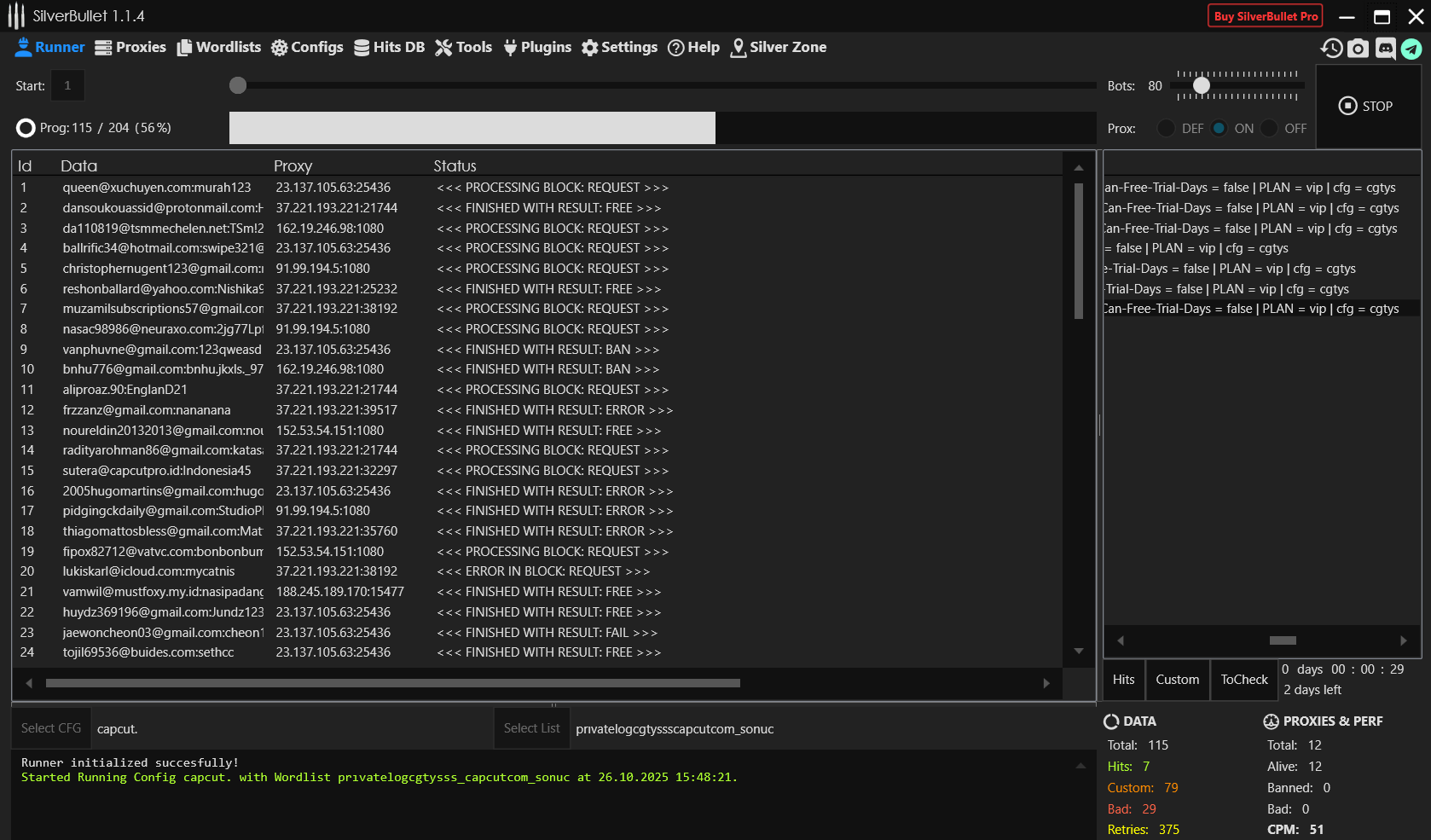
Task: Click the SilverBullet logo icon
Action: [x=16, y=15]
